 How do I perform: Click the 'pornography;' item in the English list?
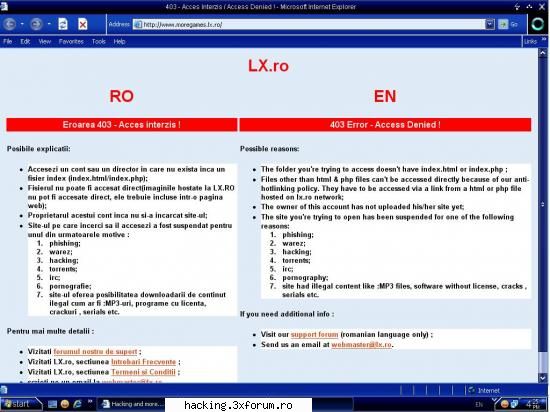click(x=305, y=277)
